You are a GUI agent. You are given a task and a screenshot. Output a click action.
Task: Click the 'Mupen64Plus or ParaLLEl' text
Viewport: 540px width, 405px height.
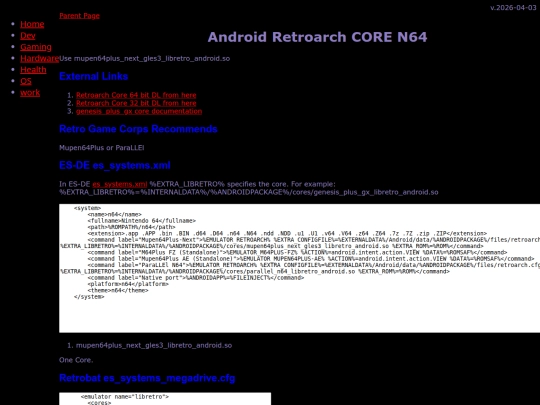[102, 148]
